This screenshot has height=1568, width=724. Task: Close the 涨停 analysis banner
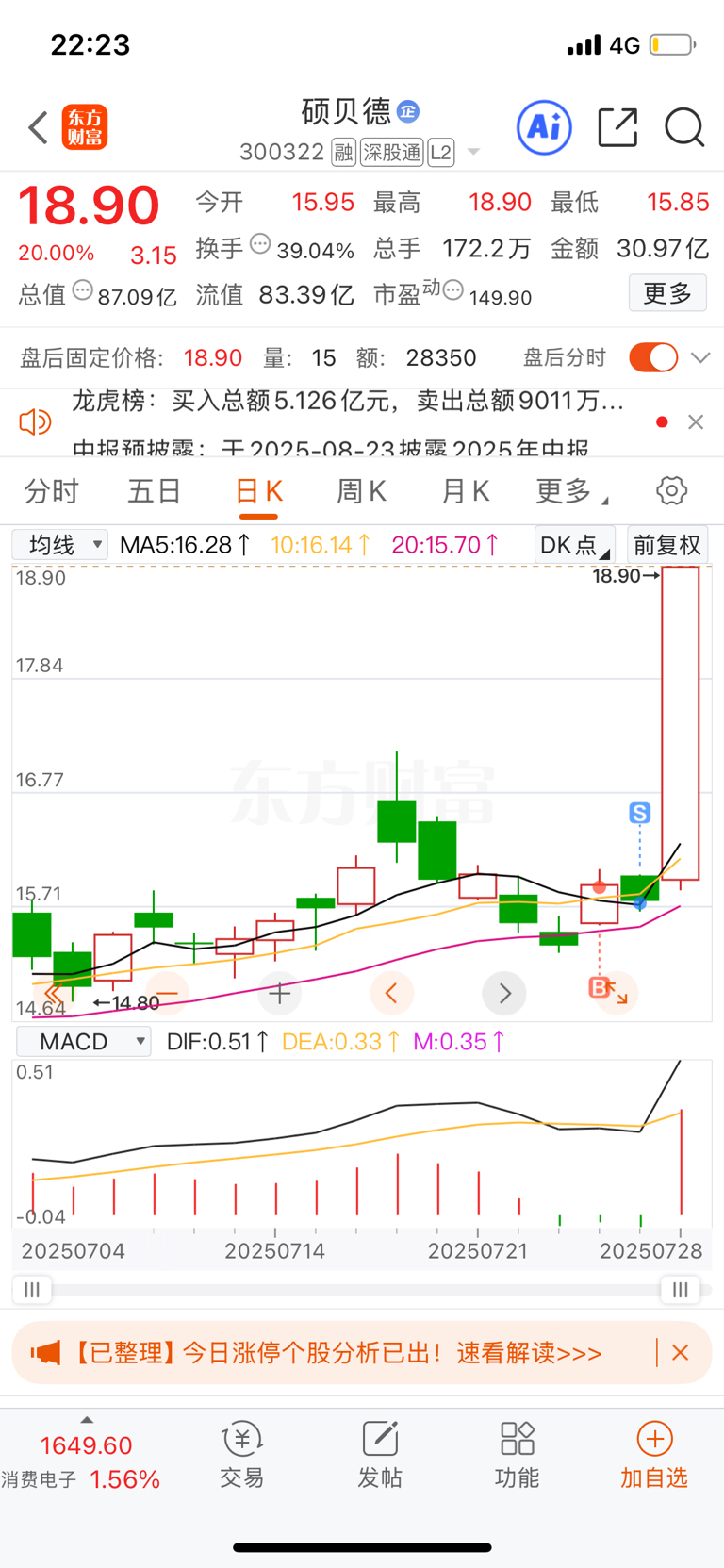pyautogui.click(x=680, y=1353)
